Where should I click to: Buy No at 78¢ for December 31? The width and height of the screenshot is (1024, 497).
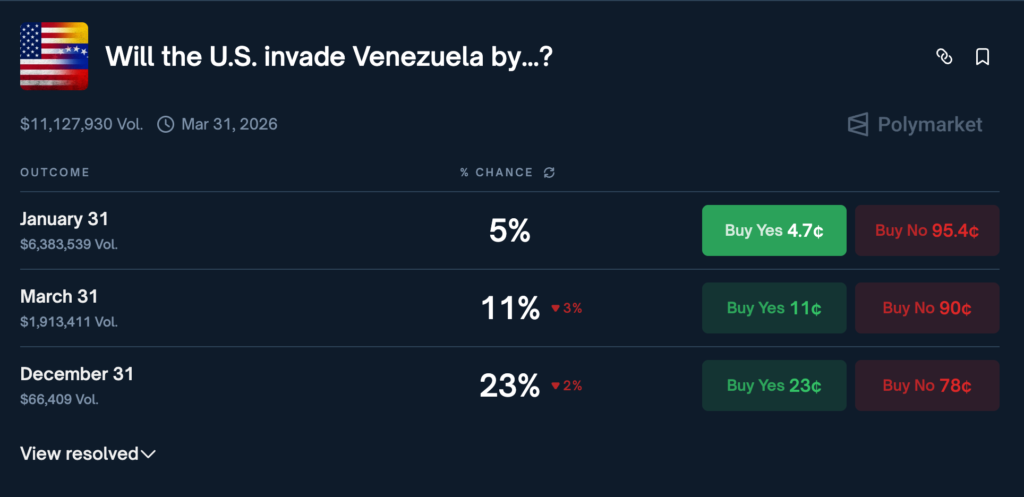[x=927, y=385]
